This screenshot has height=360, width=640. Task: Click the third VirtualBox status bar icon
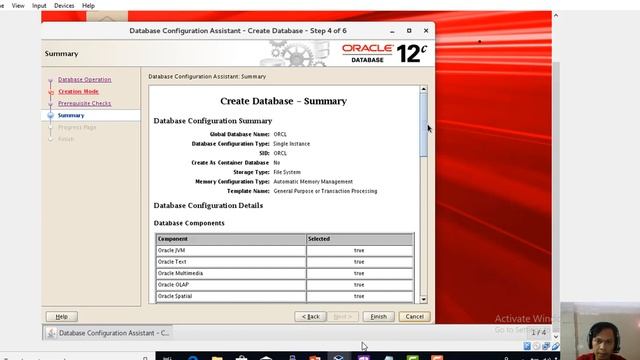[x=546, y=346]
